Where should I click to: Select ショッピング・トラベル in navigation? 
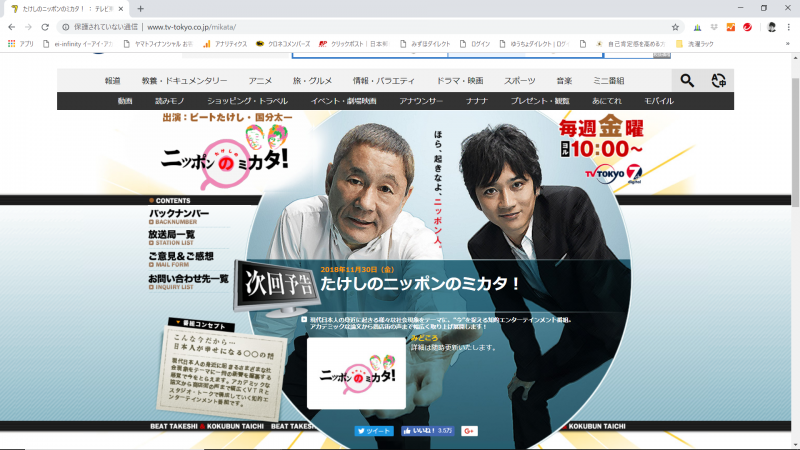click(x=247, y=101)
